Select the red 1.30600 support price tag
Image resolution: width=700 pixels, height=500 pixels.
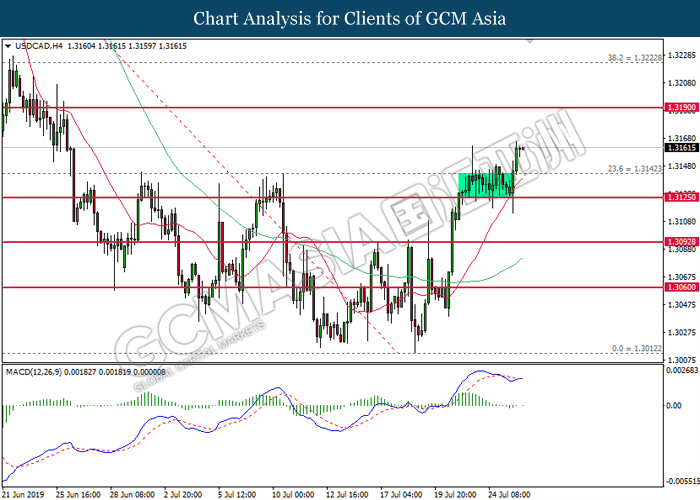679,287
